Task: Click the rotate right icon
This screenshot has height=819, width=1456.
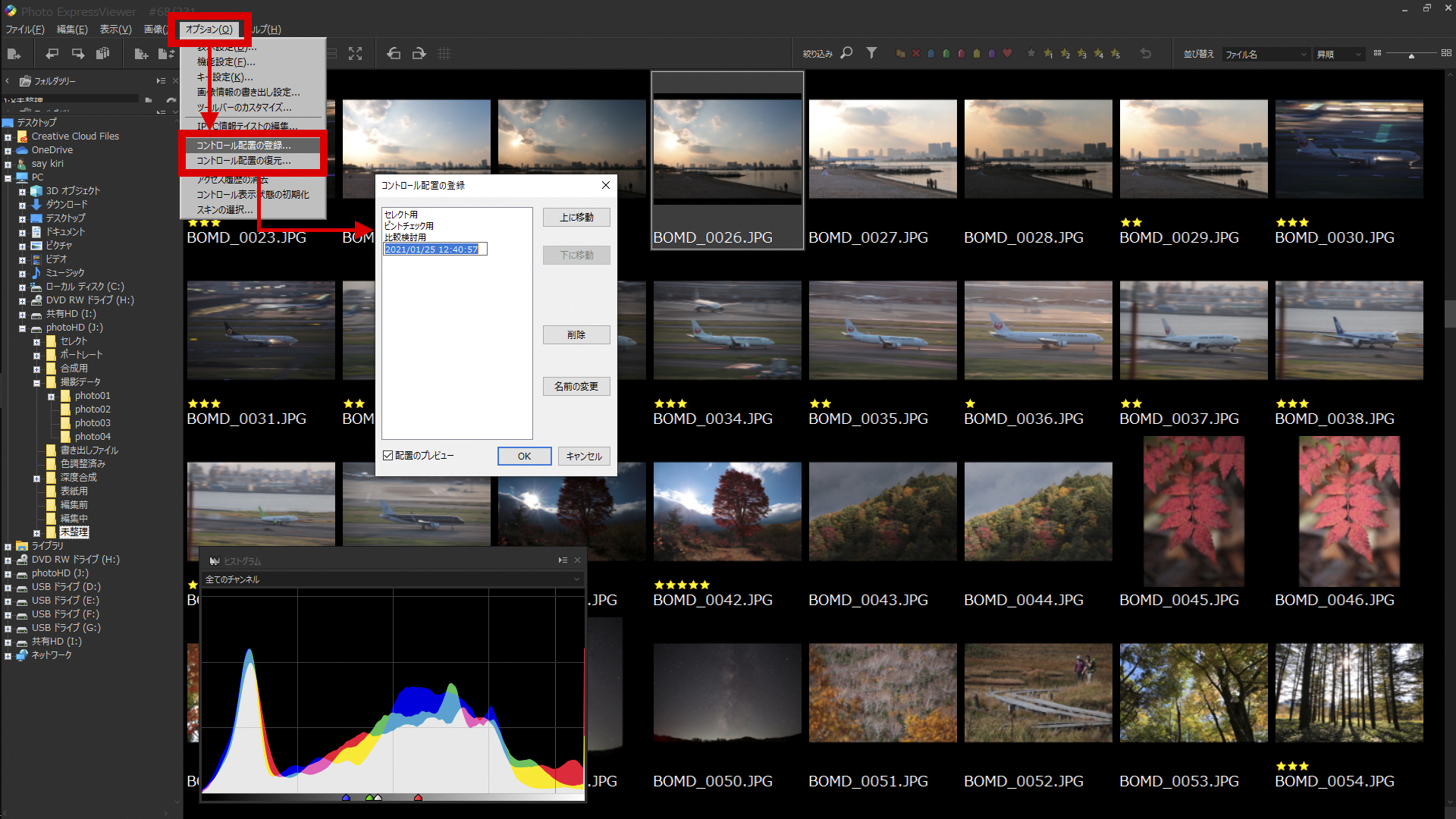Action: 419,54
